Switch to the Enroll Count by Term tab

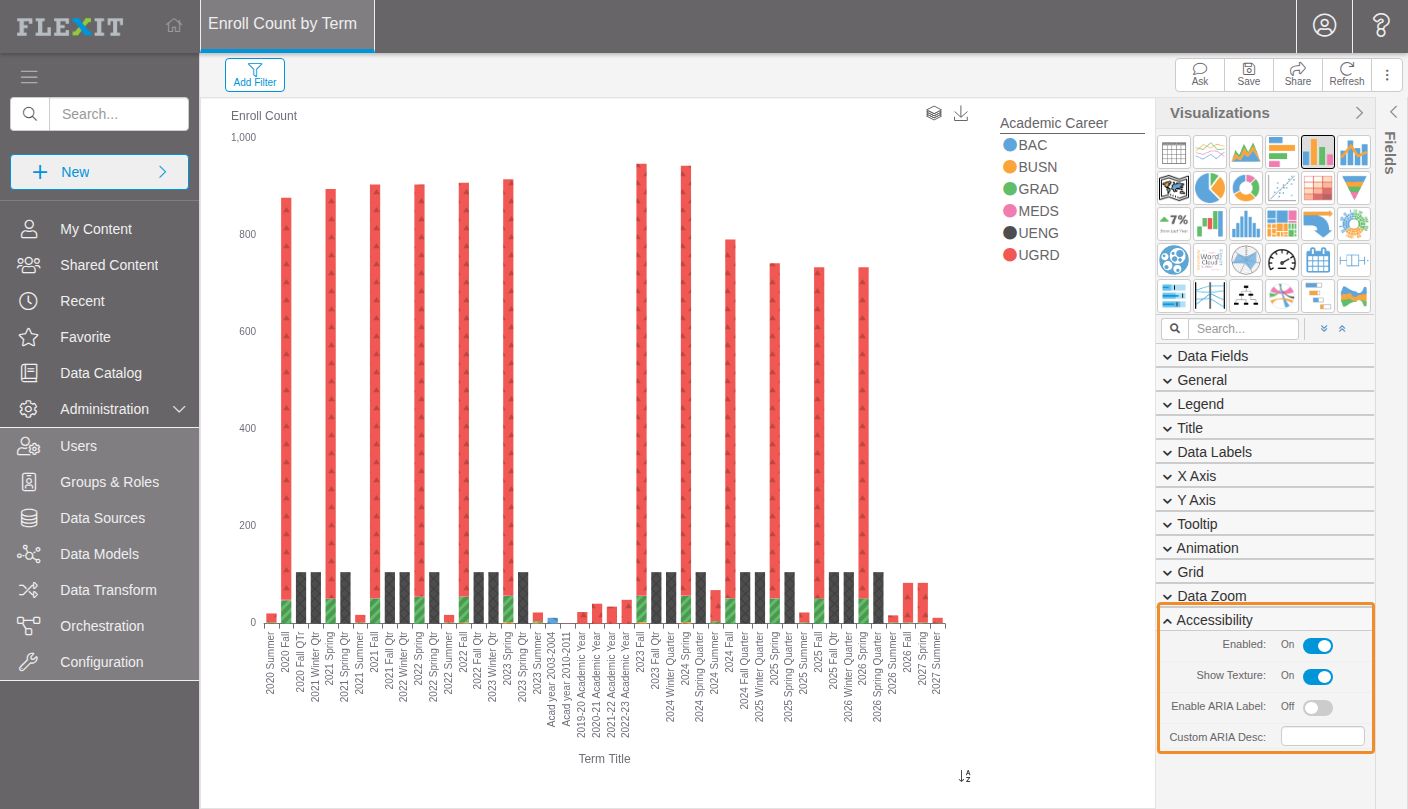point(287,25)
